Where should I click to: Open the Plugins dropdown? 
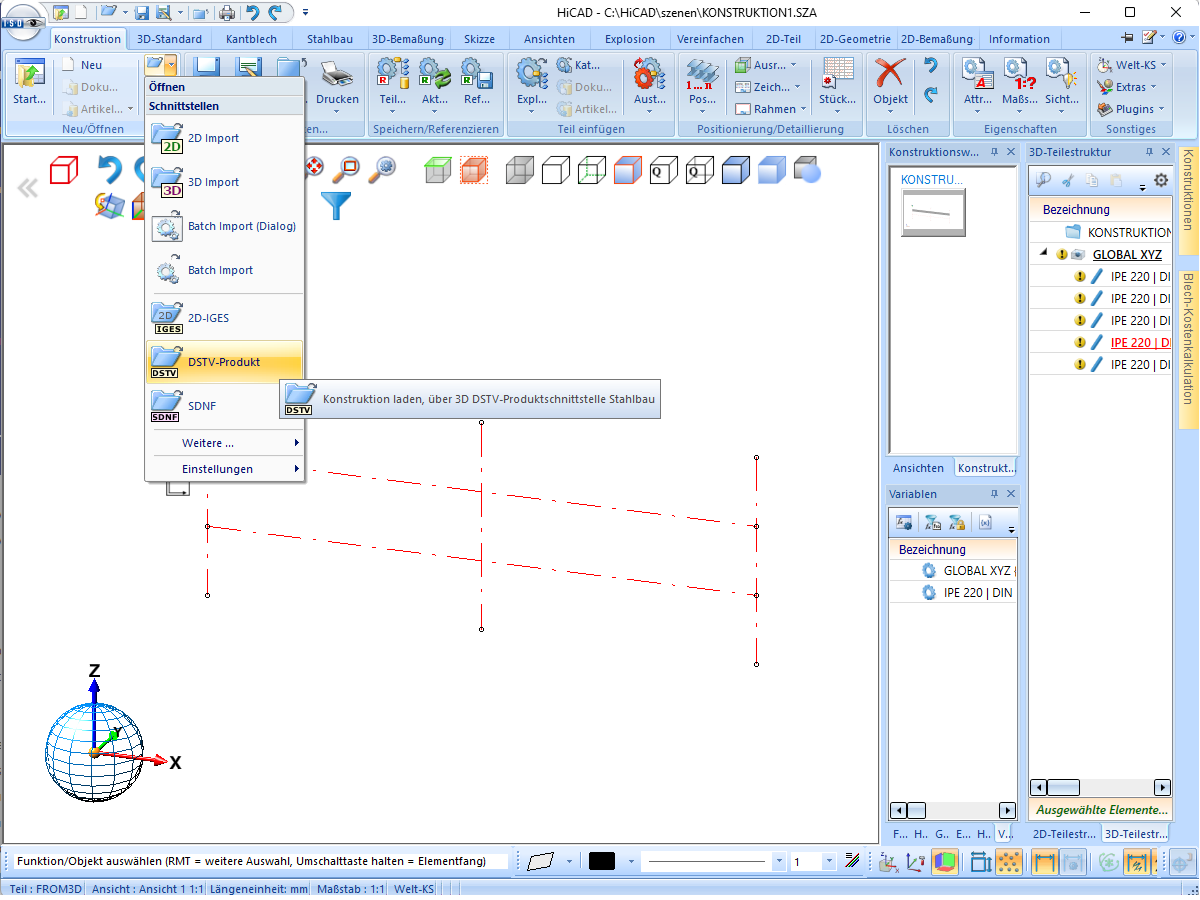[x=1131, y=109]
